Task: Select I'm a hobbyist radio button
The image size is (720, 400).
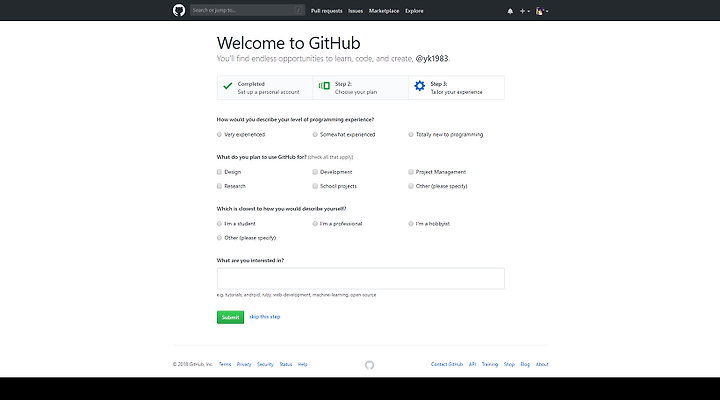Action: pyautogui.click(x=411, y=224)
